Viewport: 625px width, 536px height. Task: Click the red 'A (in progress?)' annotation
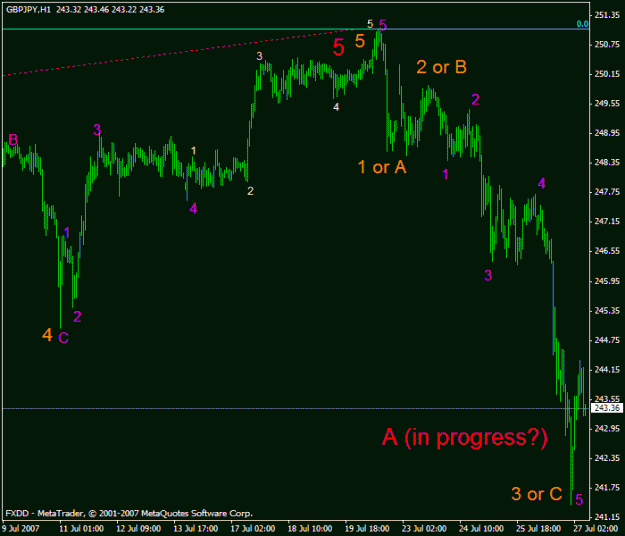point(465,437)
